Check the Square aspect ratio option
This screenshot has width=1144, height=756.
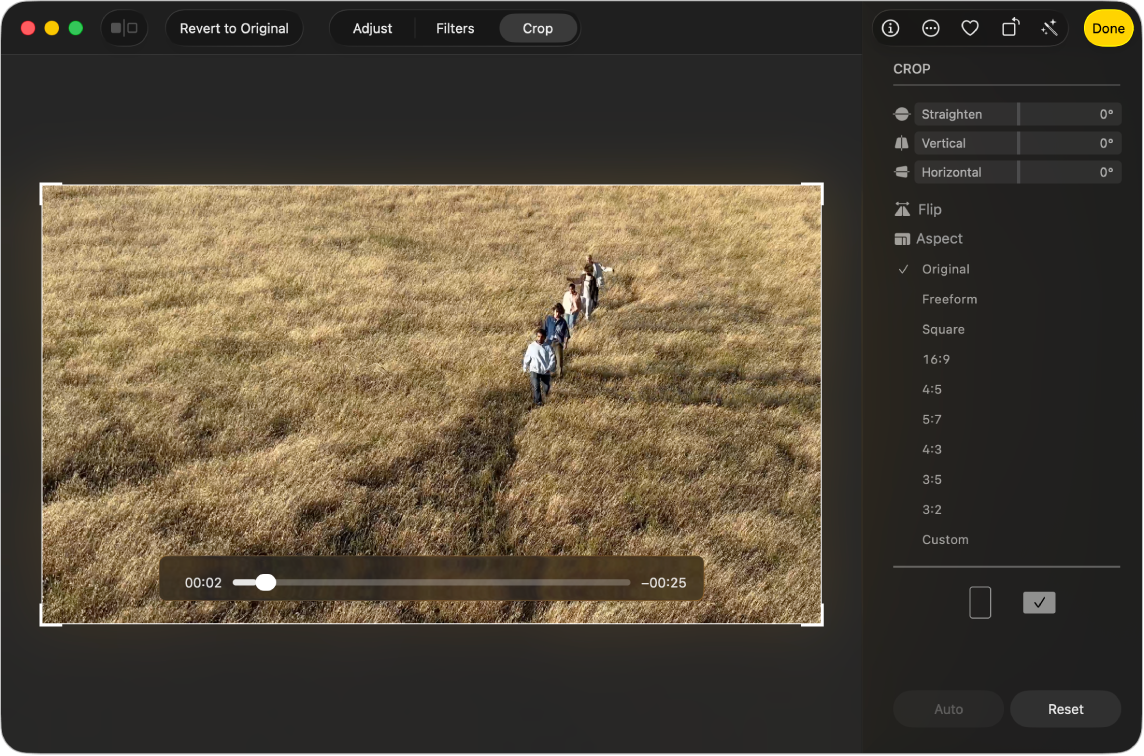point(941,328)
